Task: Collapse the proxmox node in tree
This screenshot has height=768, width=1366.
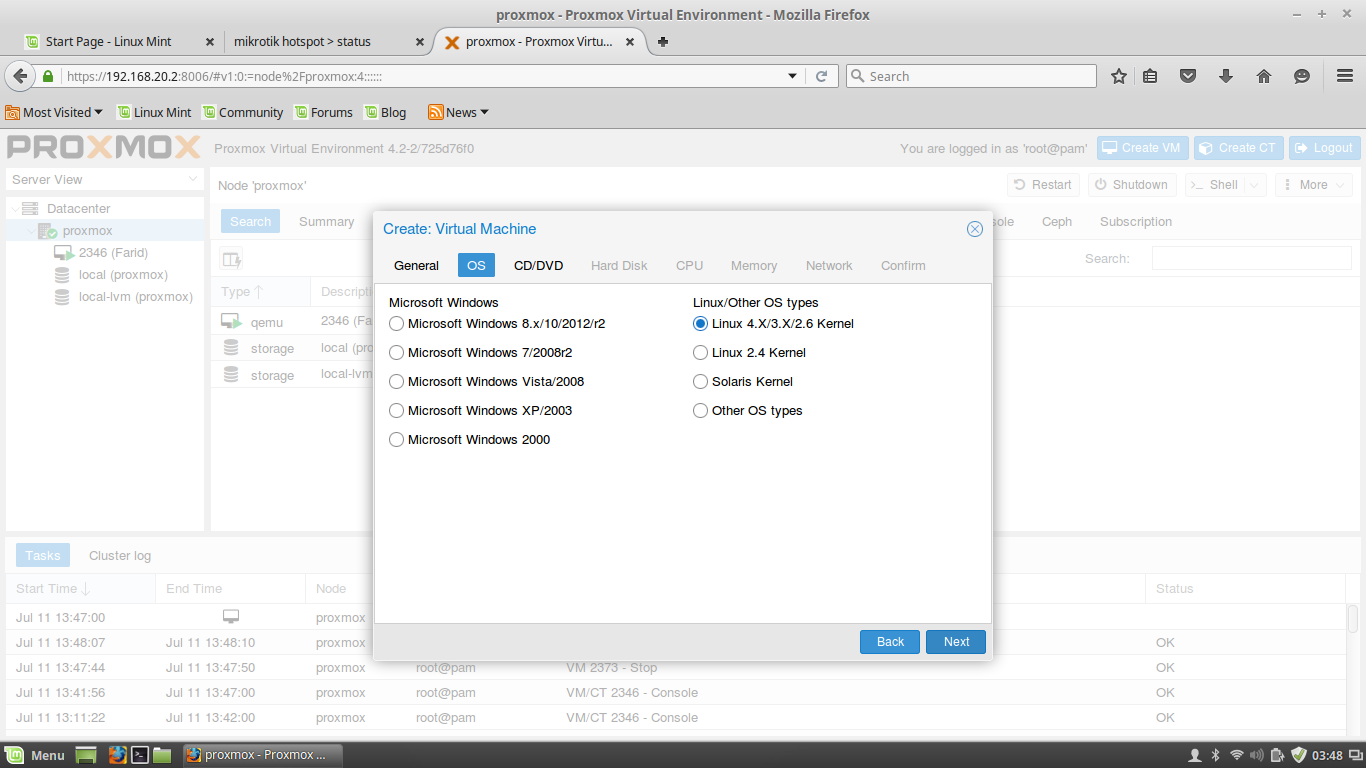Action: point(31,231)
